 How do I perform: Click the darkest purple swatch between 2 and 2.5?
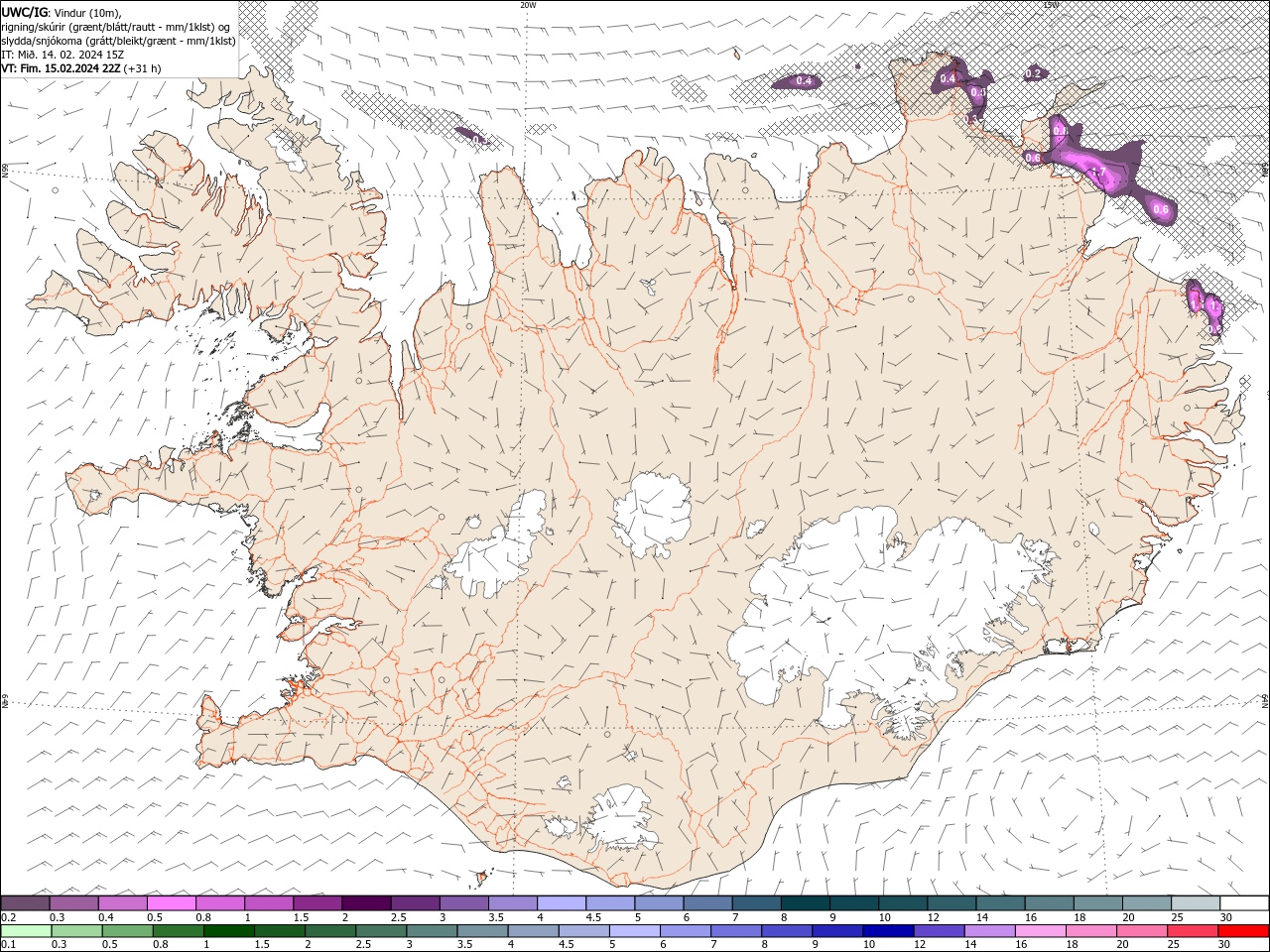pos(366,903)
